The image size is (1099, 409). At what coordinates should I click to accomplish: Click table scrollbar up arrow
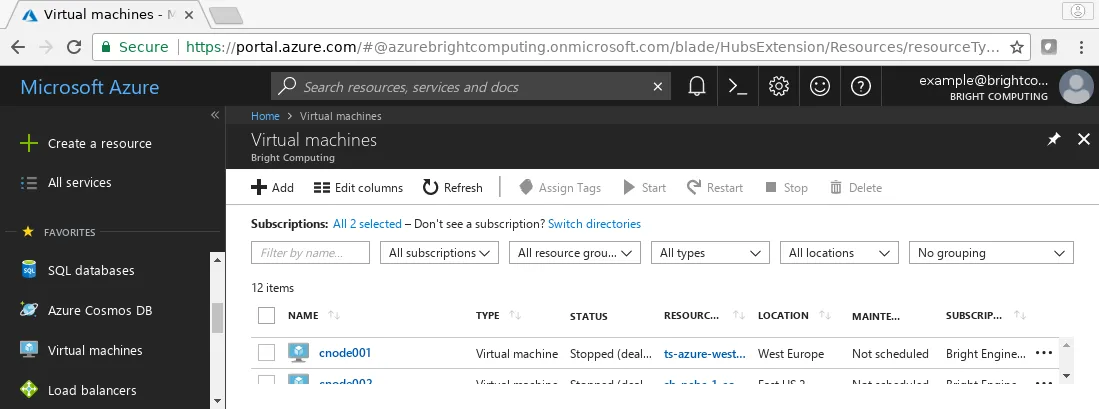pyautogui.click(x=1066, y=345)
